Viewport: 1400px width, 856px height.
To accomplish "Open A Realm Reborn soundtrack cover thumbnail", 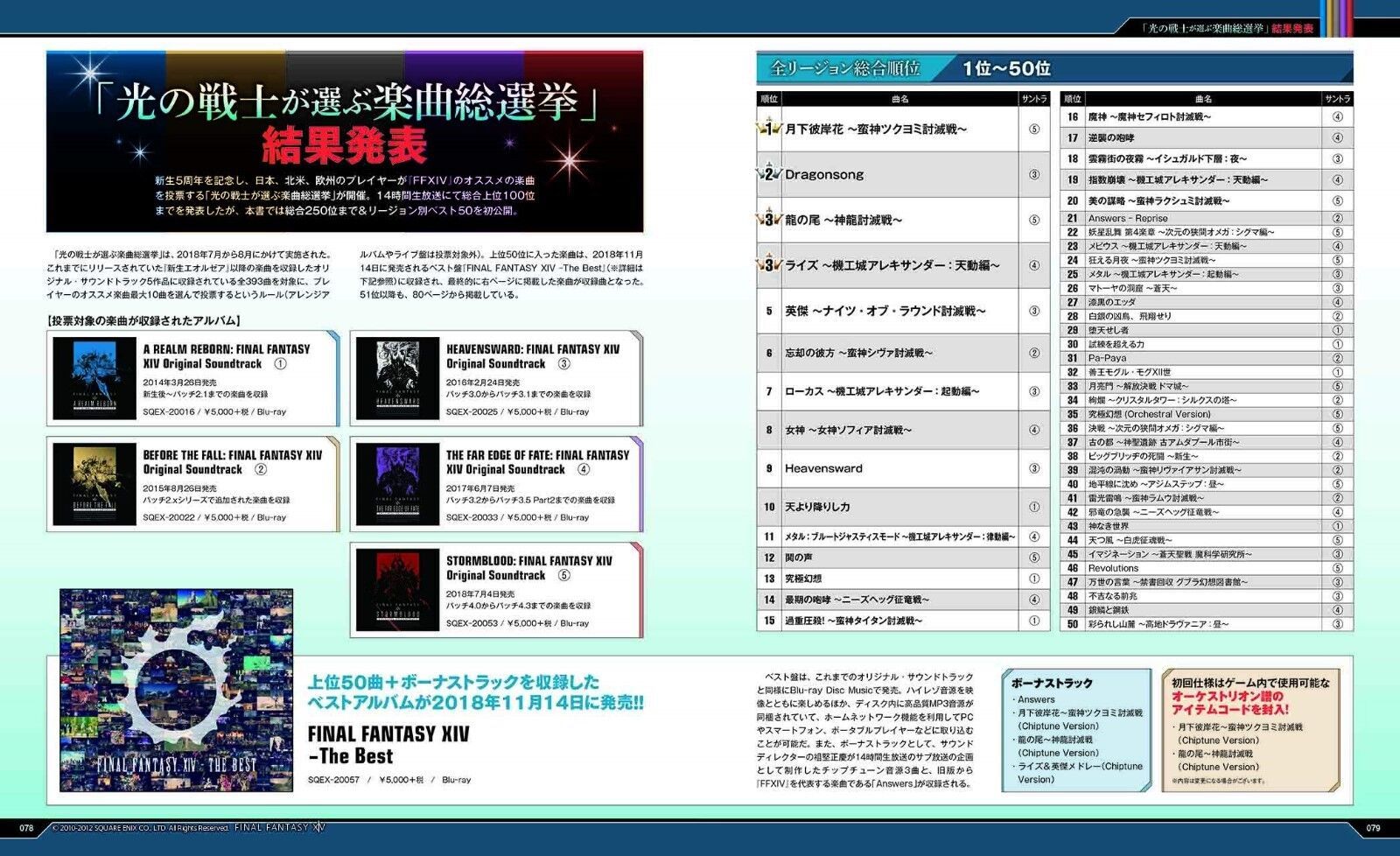I will pos(94,378).
